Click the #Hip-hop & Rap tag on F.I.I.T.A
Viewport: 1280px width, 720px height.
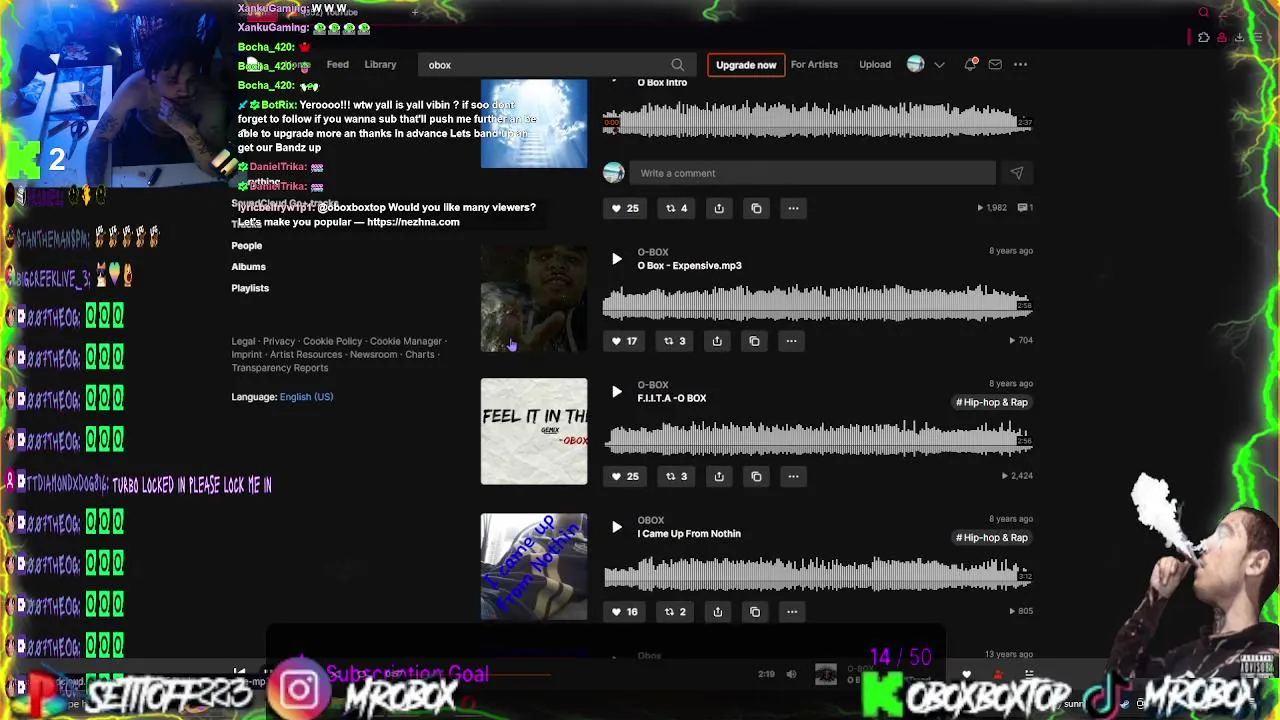(x=992, y=402)
